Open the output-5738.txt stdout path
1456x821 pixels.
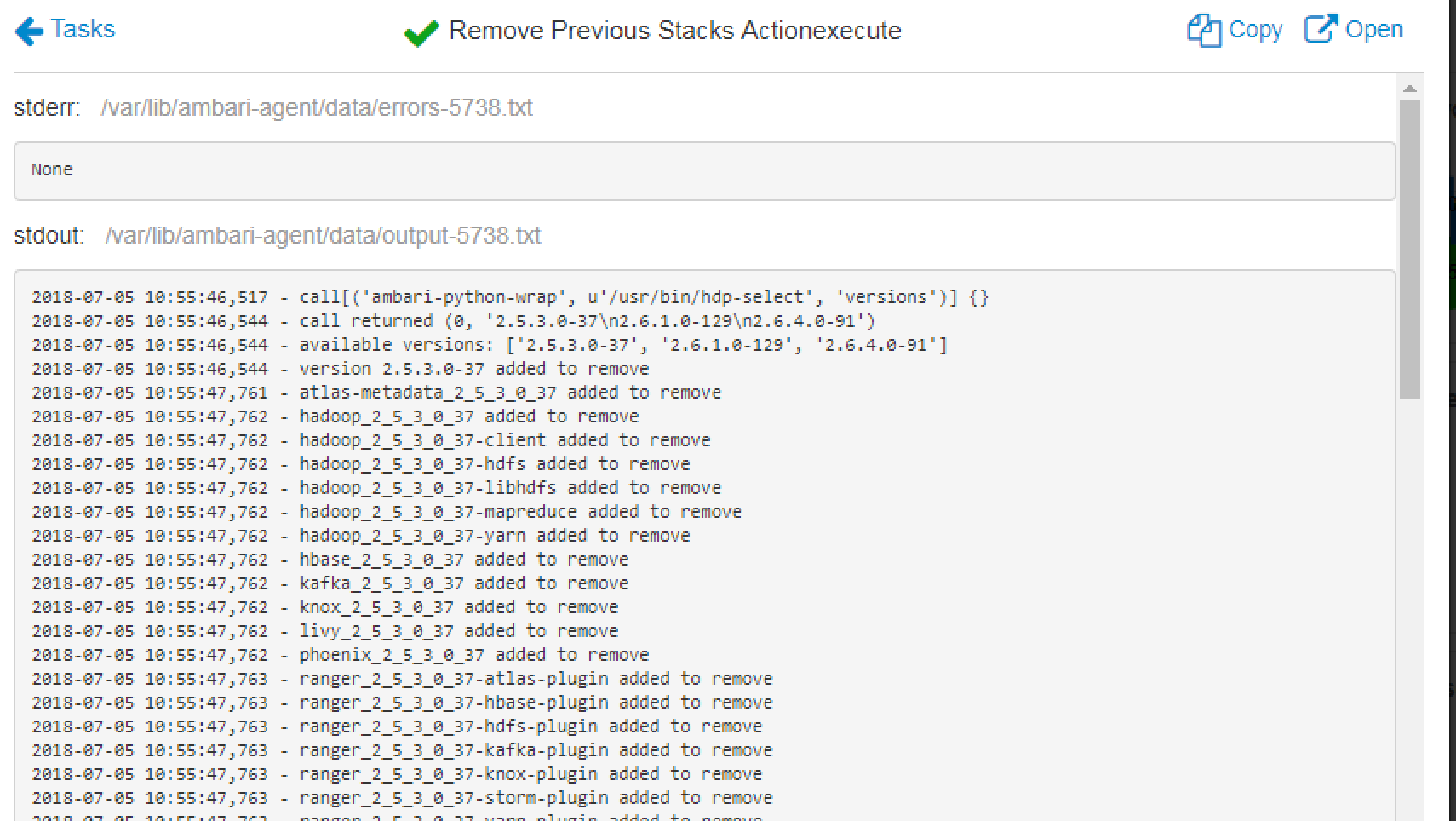pyautogui.click(x=323, y=236)
